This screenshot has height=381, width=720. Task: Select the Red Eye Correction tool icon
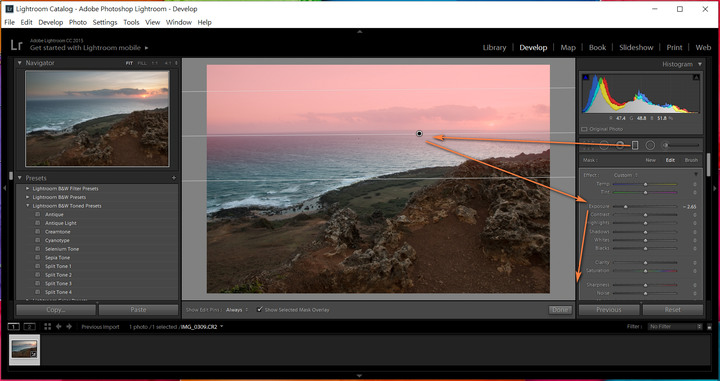pos(620,145)
